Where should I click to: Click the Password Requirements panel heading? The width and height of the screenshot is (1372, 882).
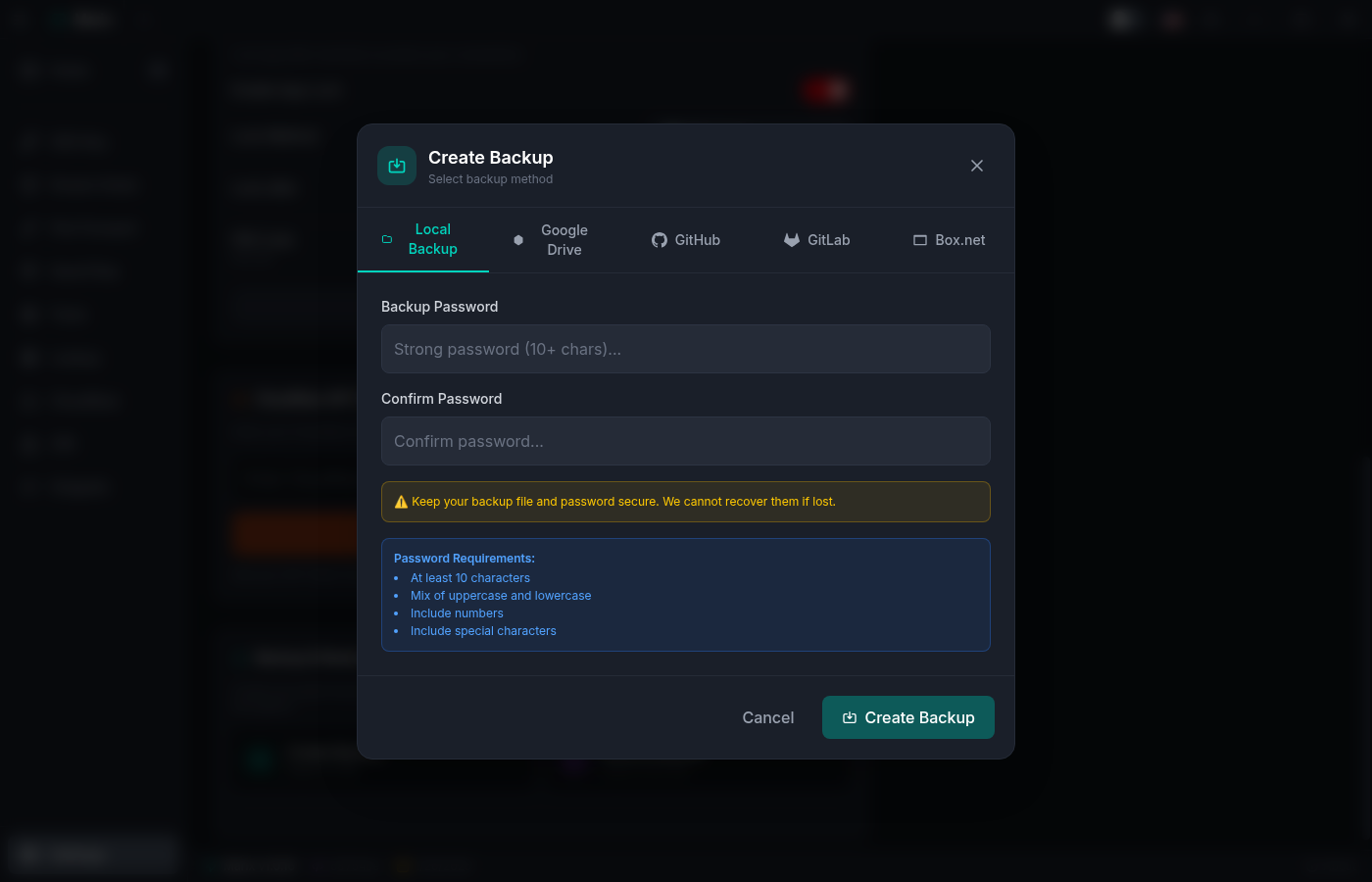[464, 558]
